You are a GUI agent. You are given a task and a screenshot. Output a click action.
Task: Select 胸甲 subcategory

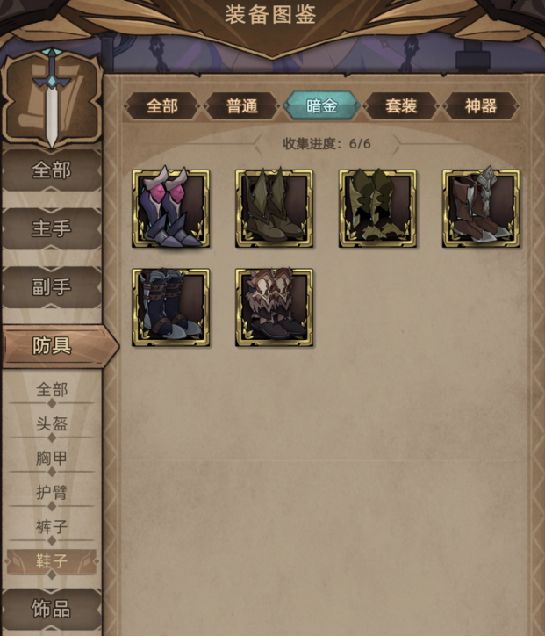[x=52, y=458]
